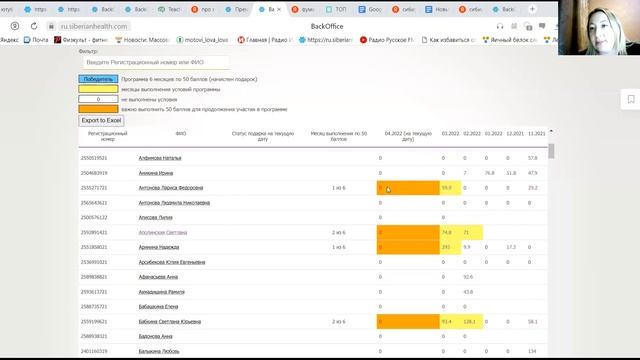Click the lock icon in address bar
The width and height of the screenshot is (640, 360).
(x=51, y=26)
